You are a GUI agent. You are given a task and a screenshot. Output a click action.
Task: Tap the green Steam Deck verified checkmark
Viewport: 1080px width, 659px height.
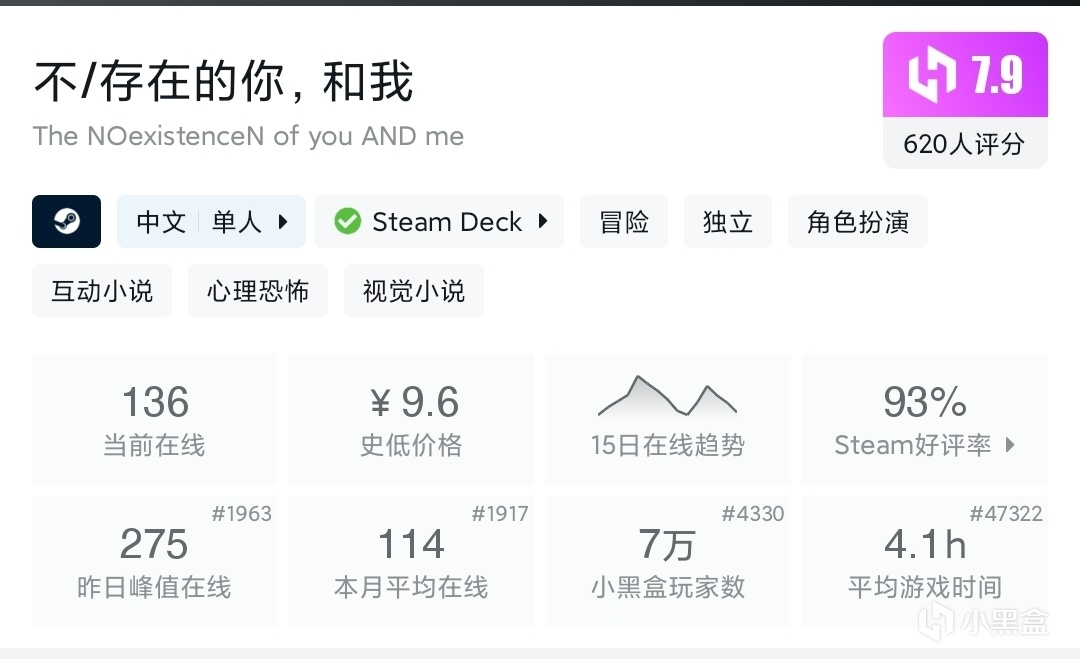point(347,221)
